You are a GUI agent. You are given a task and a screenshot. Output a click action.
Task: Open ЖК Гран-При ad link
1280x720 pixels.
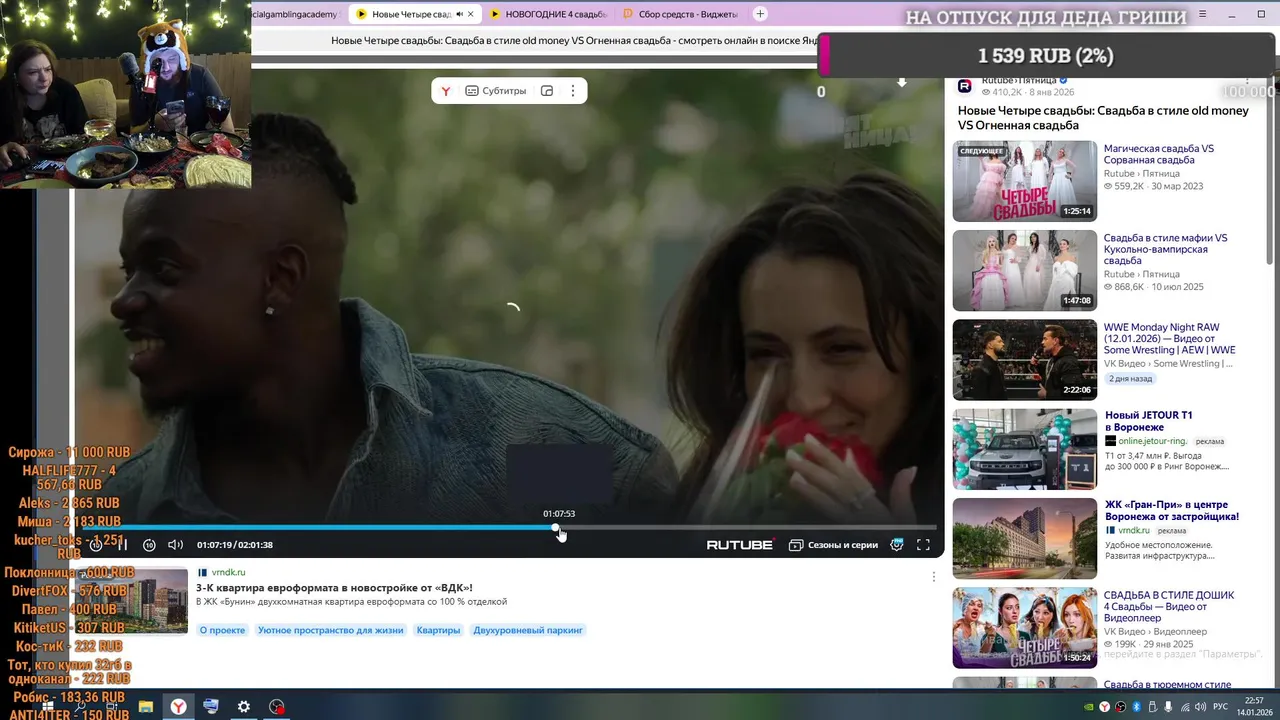tap(1172, 510)
